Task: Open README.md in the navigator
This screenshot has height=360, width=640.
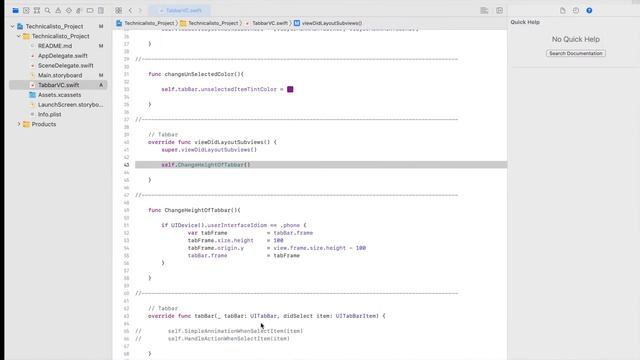Action: (55, 46)
